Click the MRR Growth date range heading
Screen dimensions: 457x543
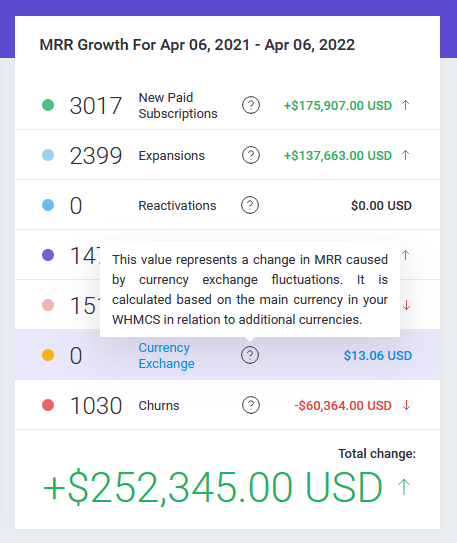(x=197, y=45)
